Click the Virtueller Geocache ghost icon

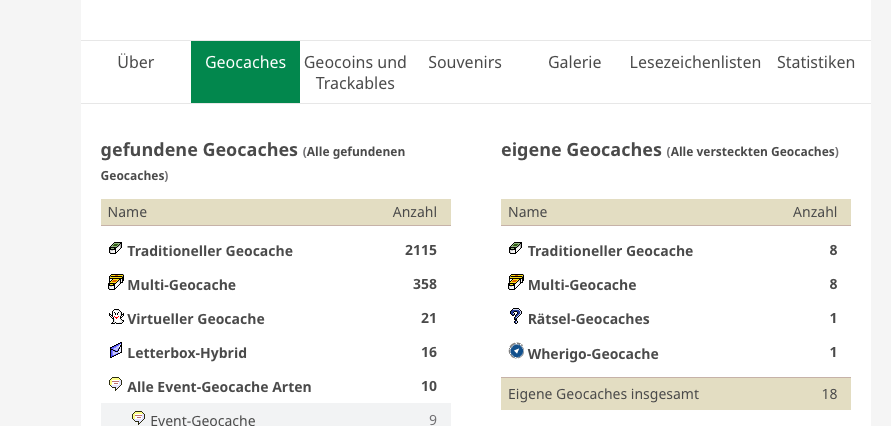point(116,316)
